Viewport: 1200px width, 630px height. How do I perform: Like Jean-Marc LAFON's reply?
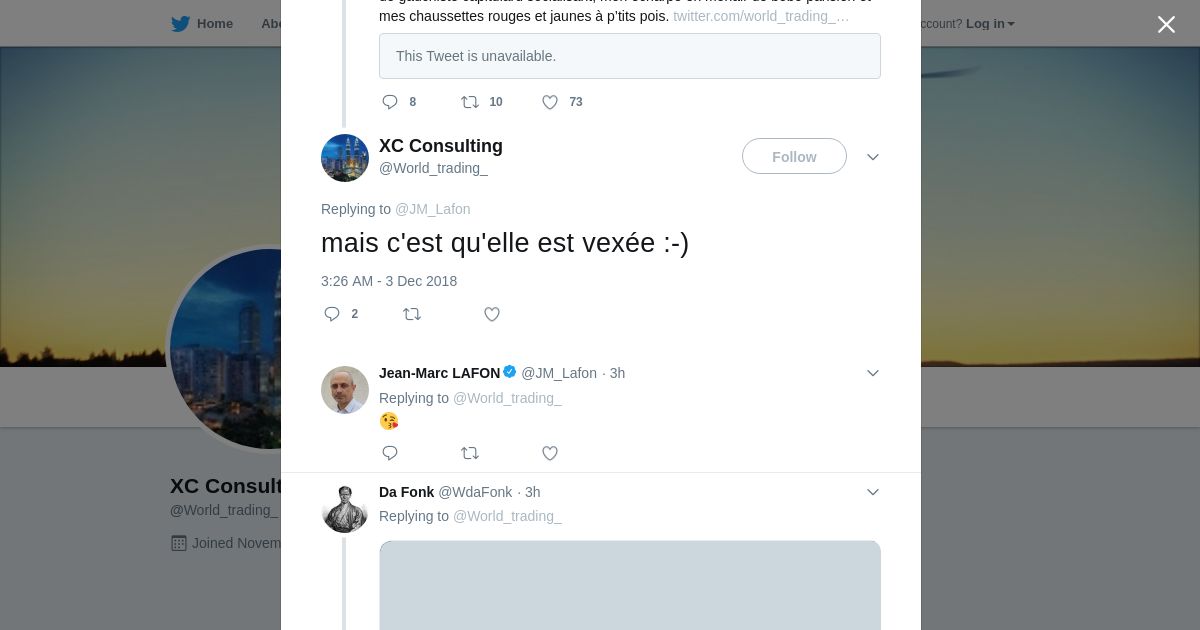550,453
